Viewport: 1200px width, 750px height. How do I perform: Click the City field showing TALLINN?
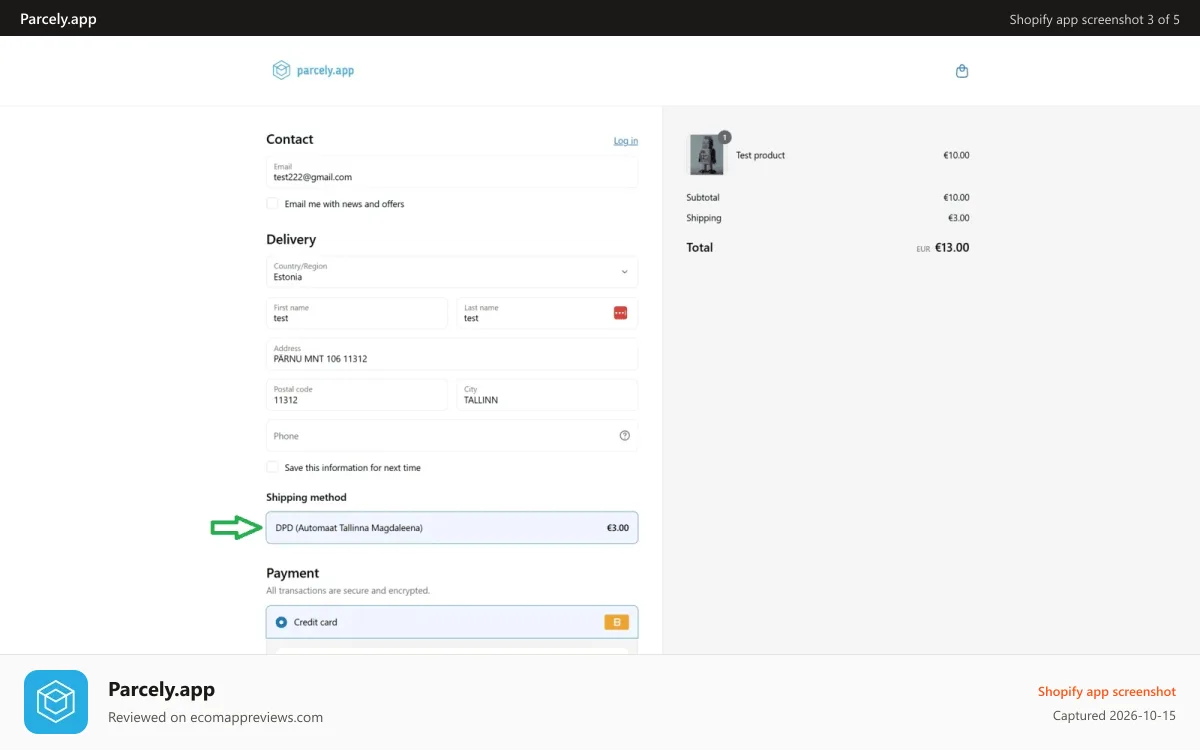[x=547, y=394]
